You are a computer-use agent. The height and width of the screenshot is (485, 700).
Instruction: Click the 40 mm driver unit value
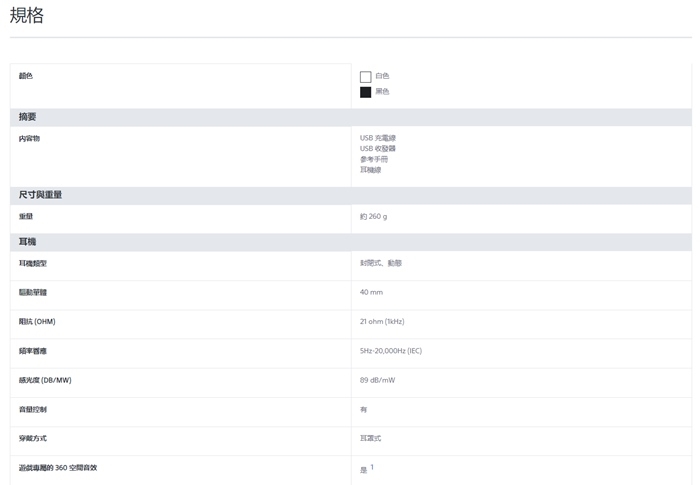pos(371,292)
